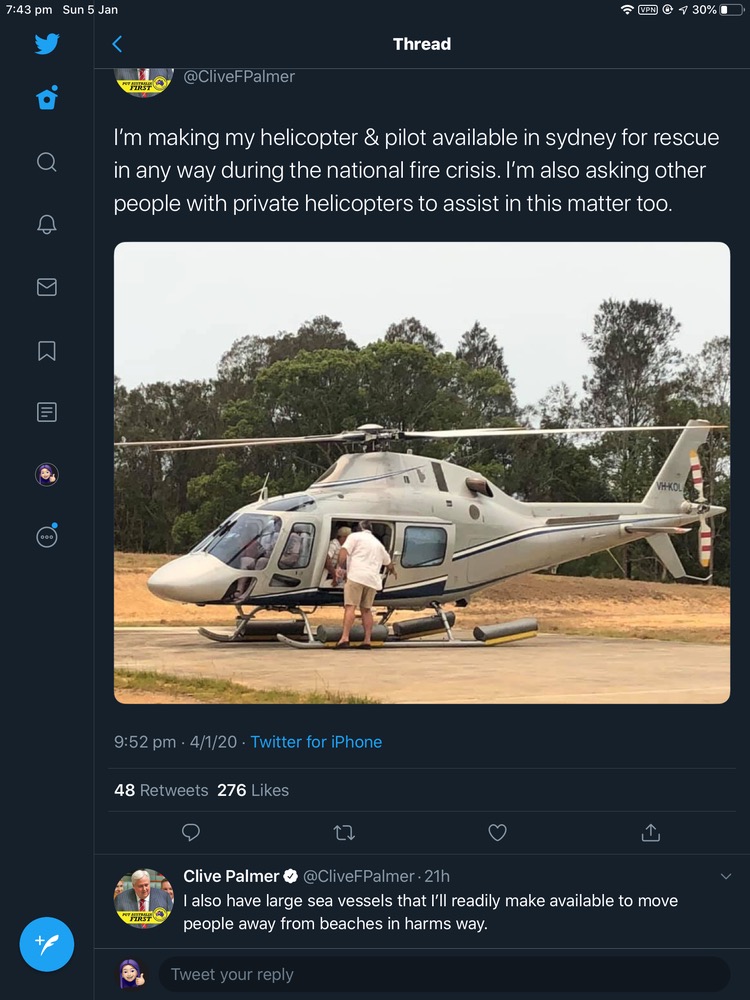750x1000 pixels.
Task: View the 48 Retweets list
Action: (161, 790)
